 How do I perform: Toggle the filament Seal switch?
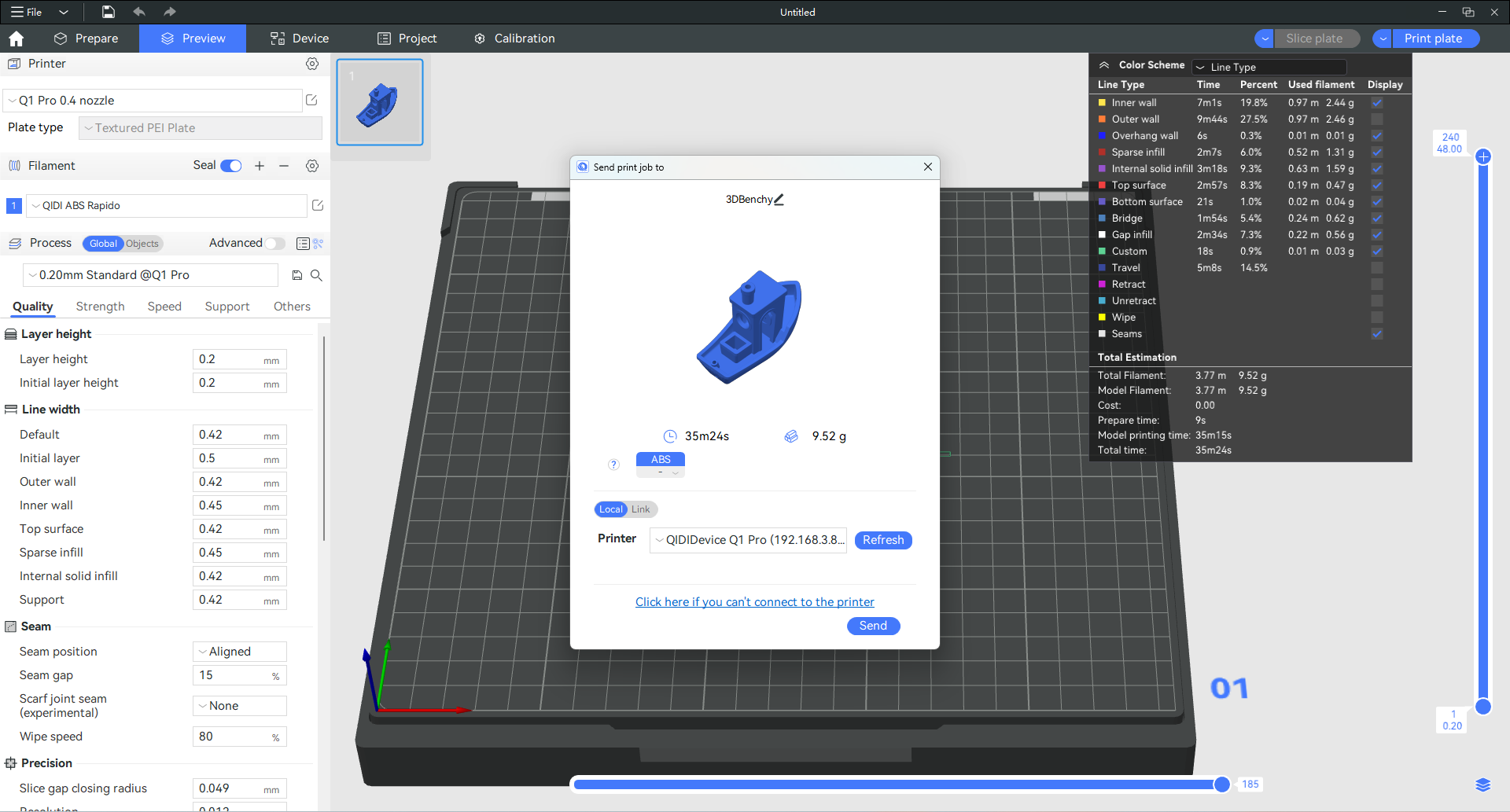tap(231, 166)
